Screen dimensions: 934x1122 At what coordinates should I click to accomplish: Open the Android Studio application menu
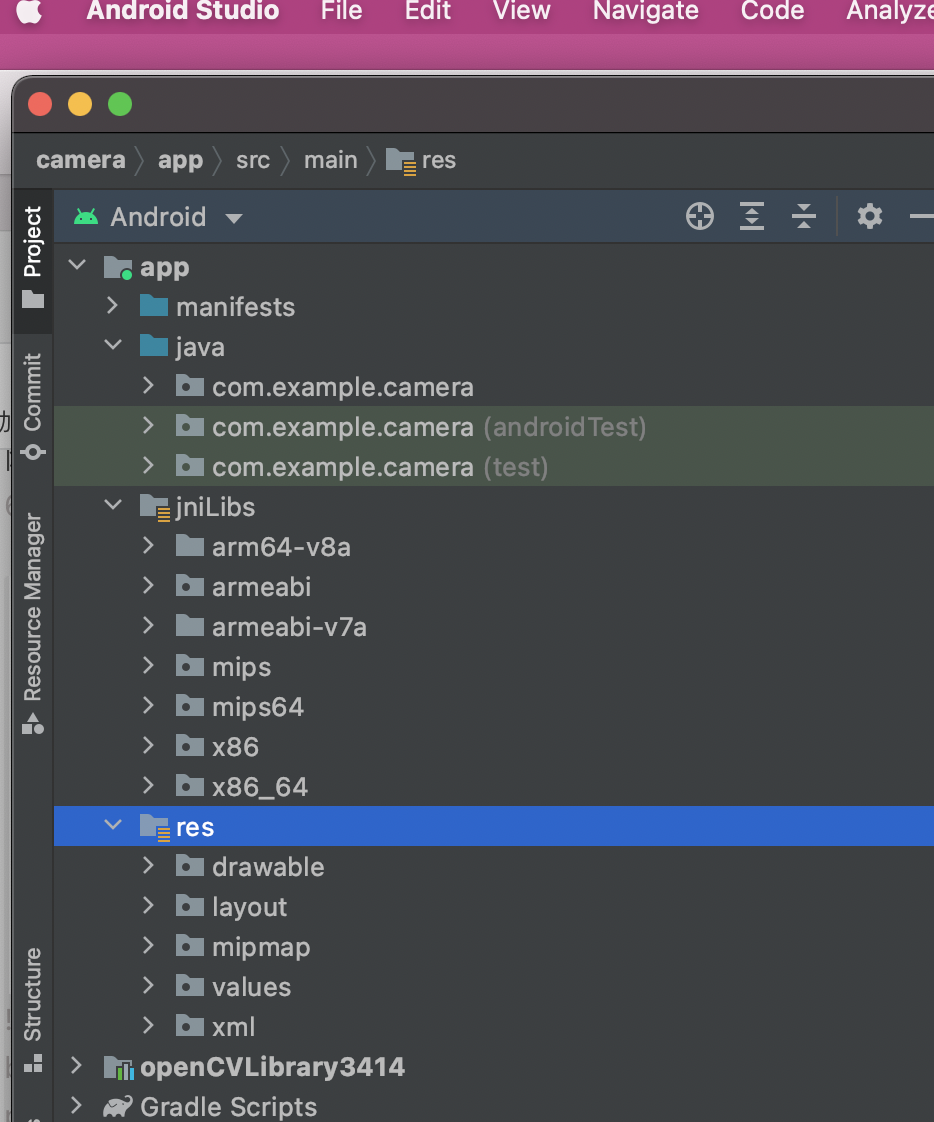coord(183,11)
